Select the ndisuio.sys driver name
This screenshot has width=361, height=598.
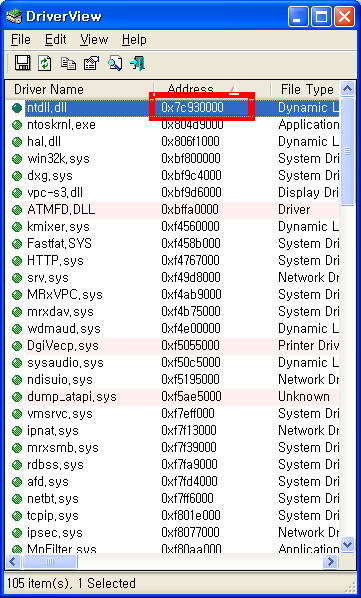60,380
